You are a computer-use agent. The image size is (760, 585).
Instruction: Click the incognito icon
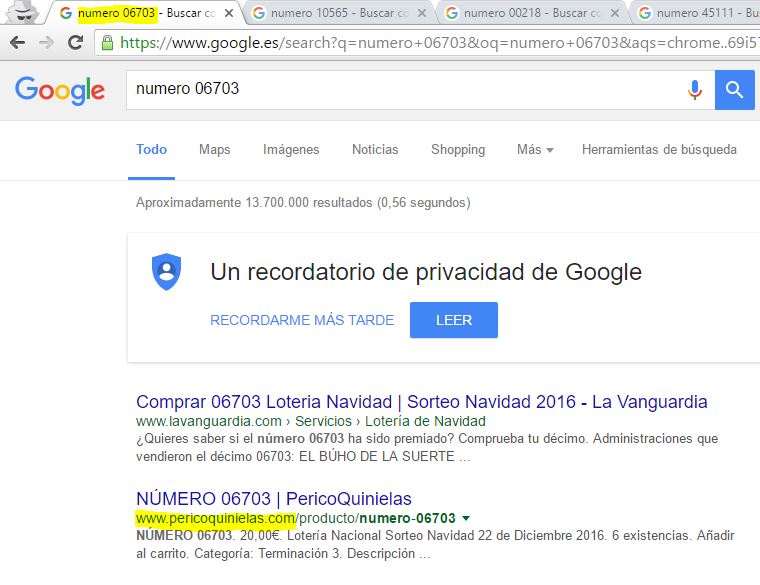click(22, 12)
